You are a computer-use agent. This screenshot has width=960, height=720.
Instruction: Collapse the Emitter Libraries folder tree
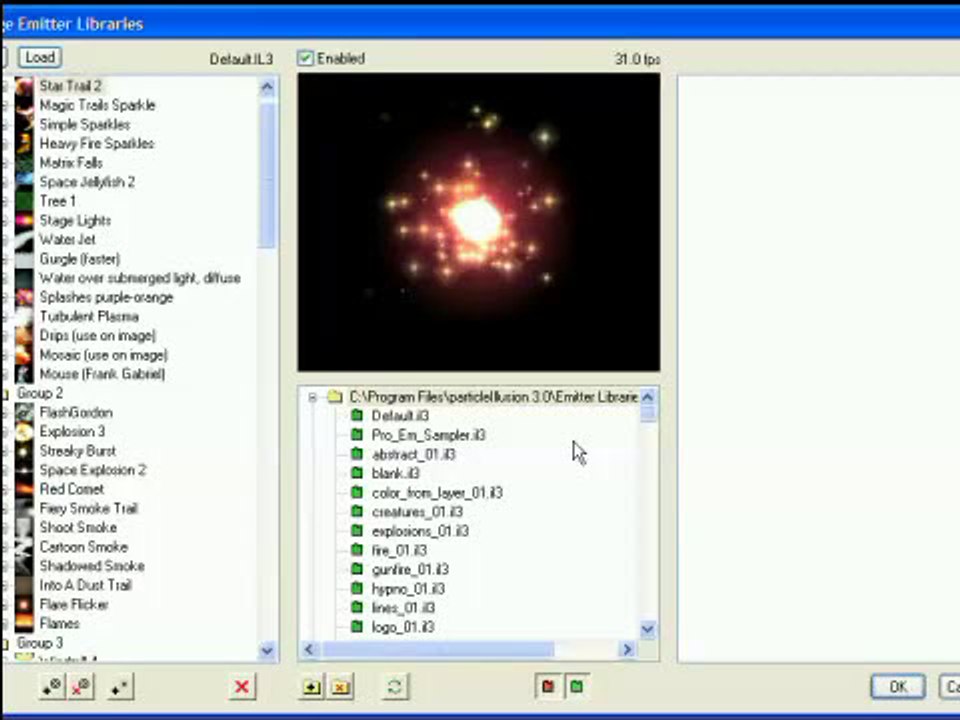tap(312, 397)
